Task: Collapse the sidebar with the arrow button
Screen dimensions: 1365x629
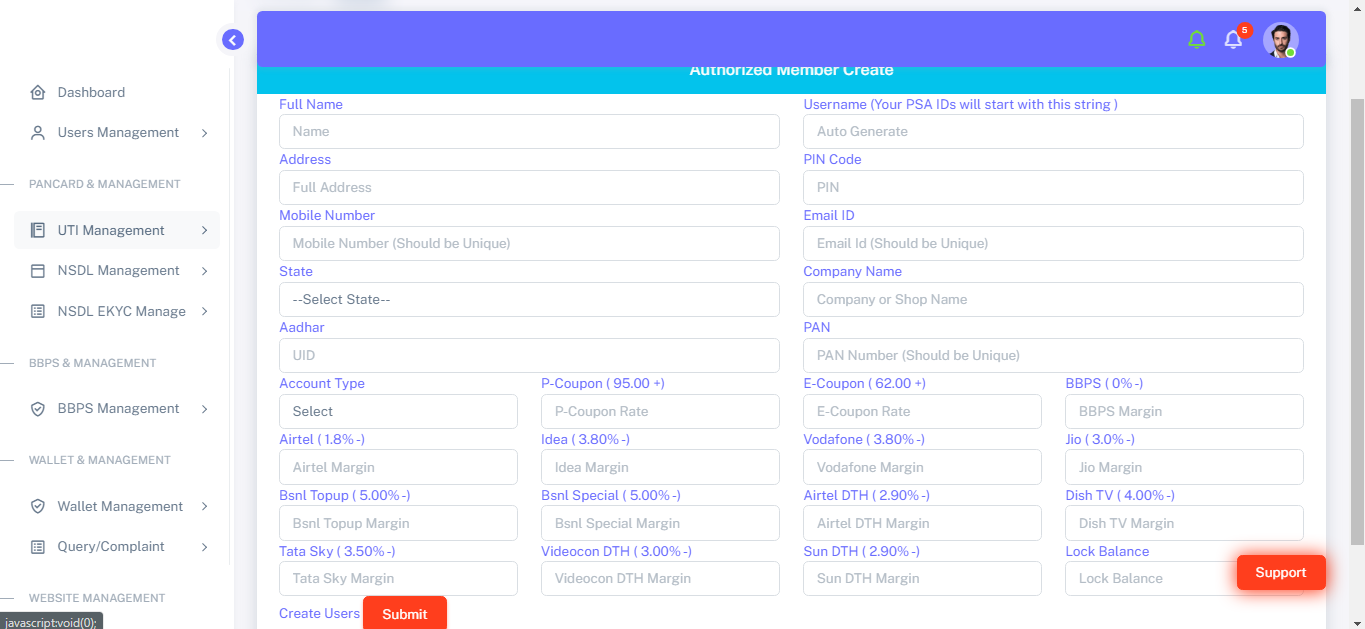Action: click(x=232, y=40)
